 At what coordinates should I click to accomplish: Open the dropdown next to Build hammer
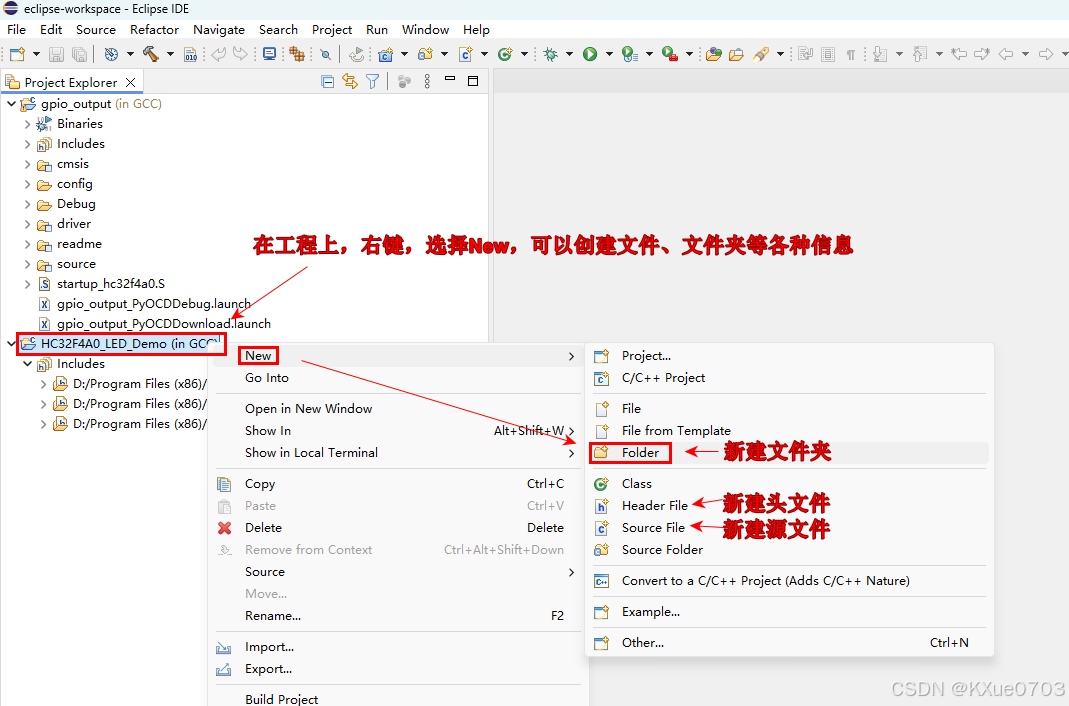[170, 55]
